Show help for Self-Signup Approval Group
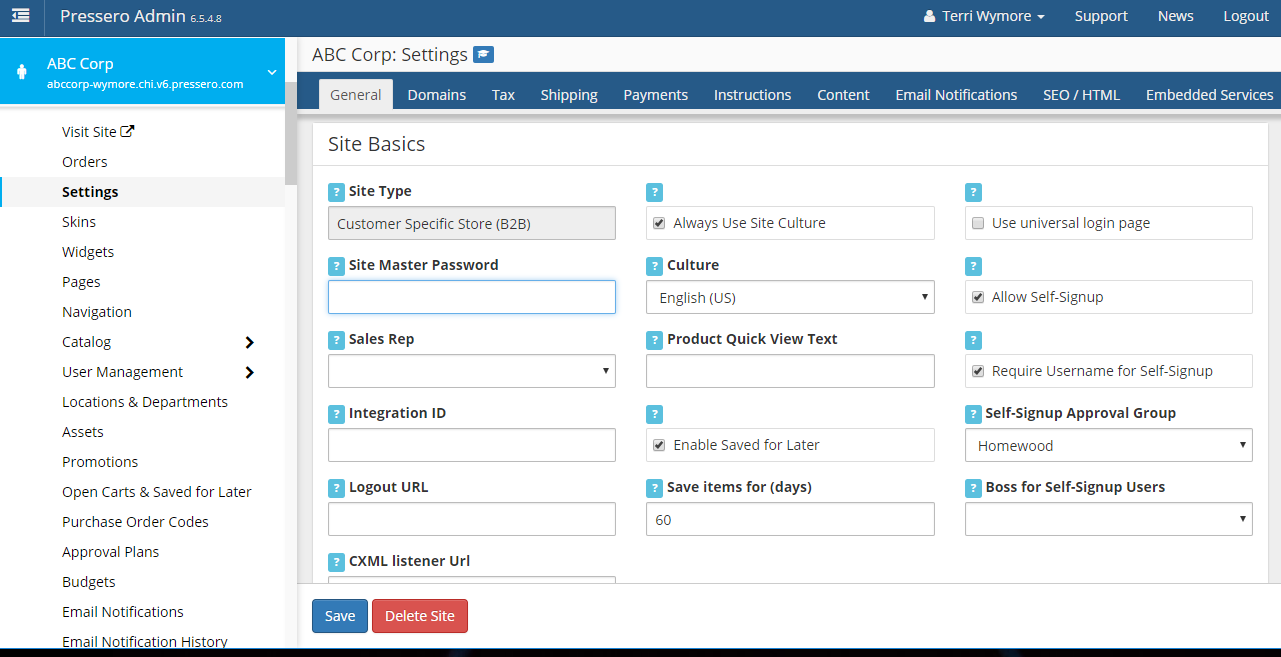1281x657 pixels. (x=973, y=414)
